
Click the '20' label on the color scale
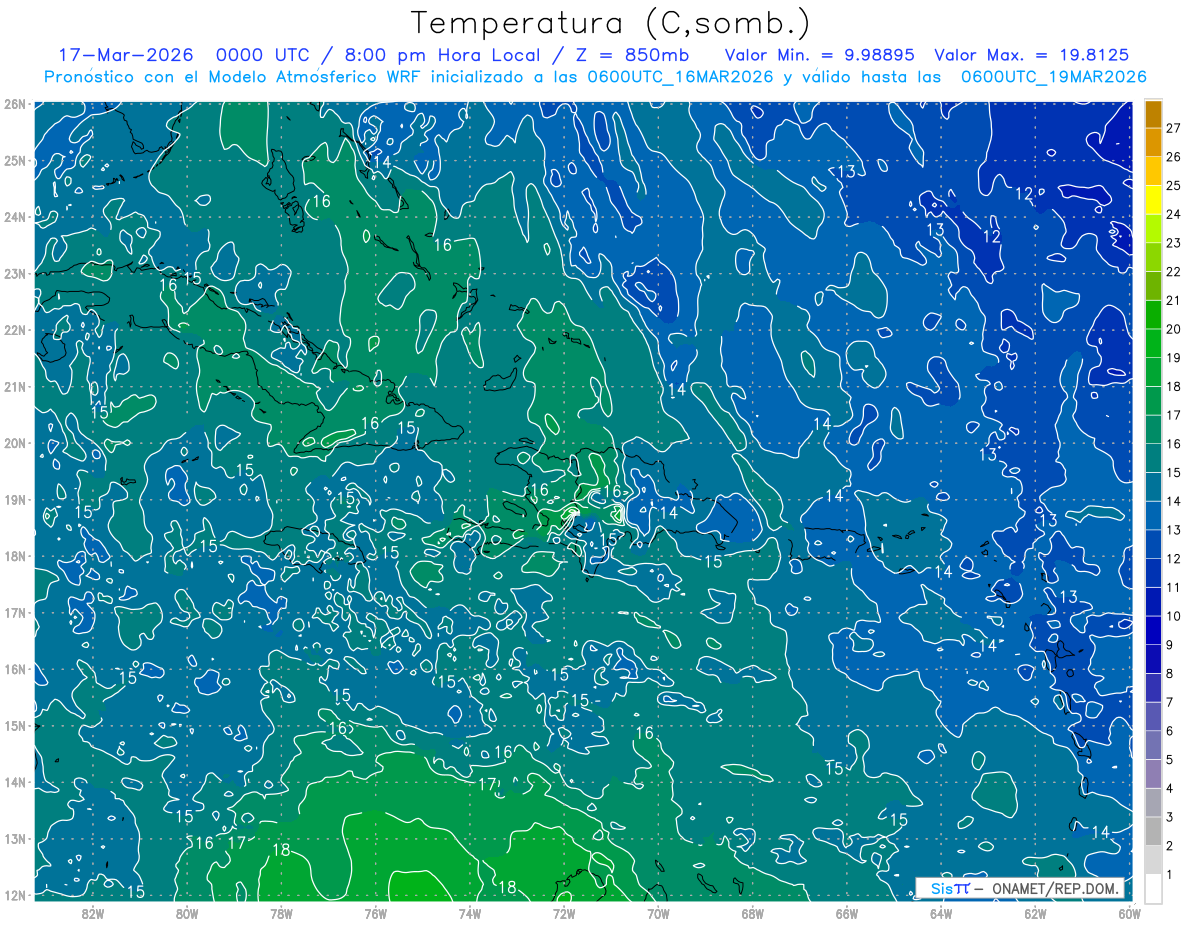coord(1174,329)
